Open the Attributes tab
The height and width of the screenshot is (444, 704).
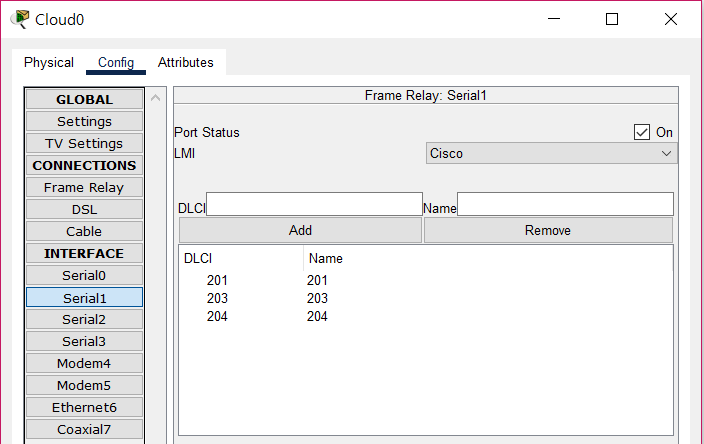185,62
